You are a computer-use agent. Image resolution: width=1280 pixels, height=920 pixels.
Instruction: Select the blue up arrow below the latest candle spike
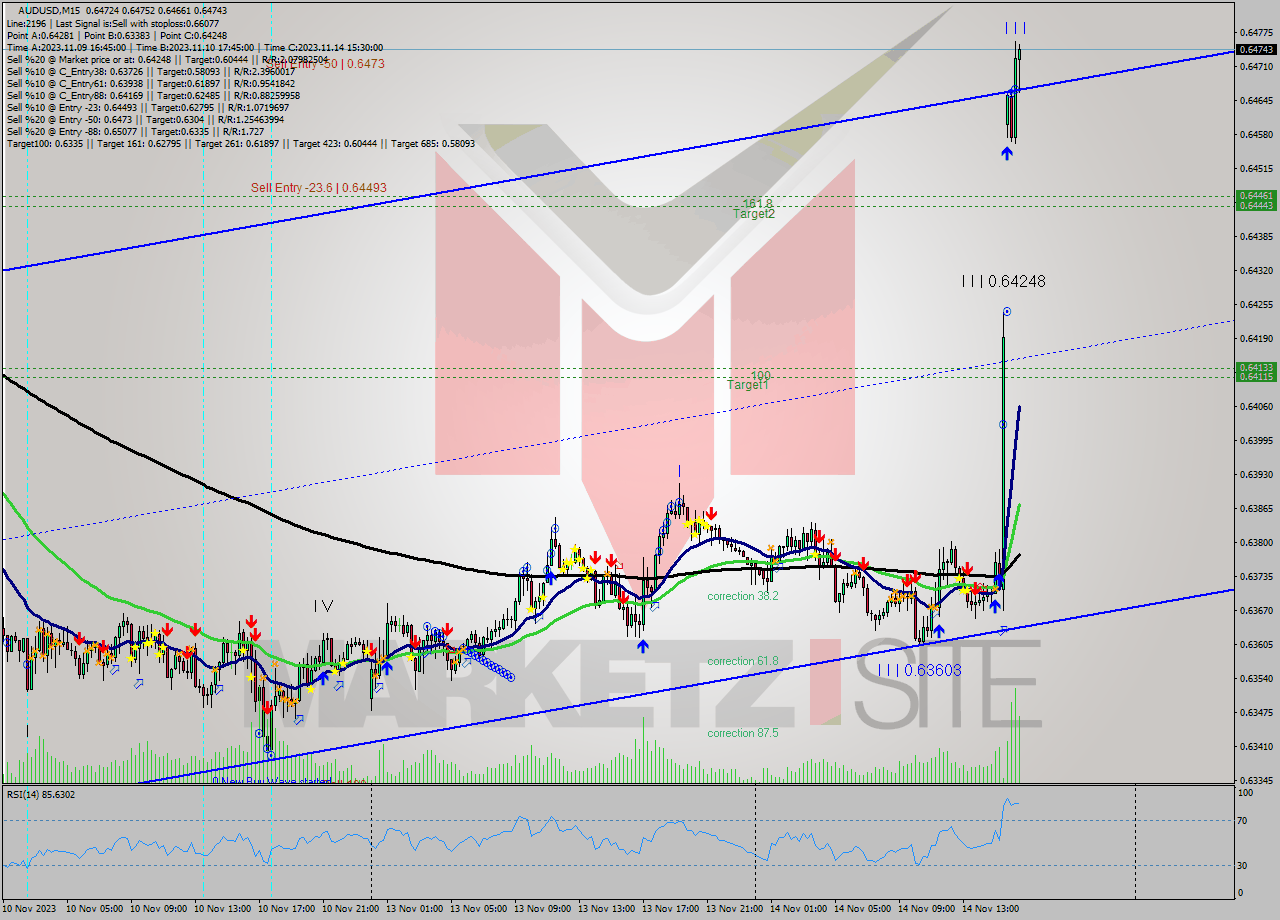1006,153
